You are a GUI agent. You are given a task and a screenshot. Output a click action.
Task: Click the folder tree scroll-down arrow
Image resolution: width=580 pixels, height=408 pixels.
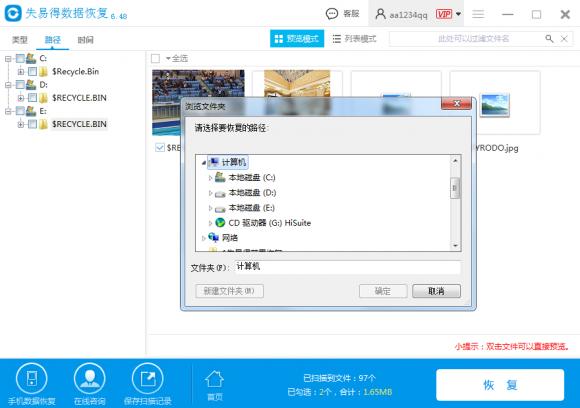tap(455, 245)
